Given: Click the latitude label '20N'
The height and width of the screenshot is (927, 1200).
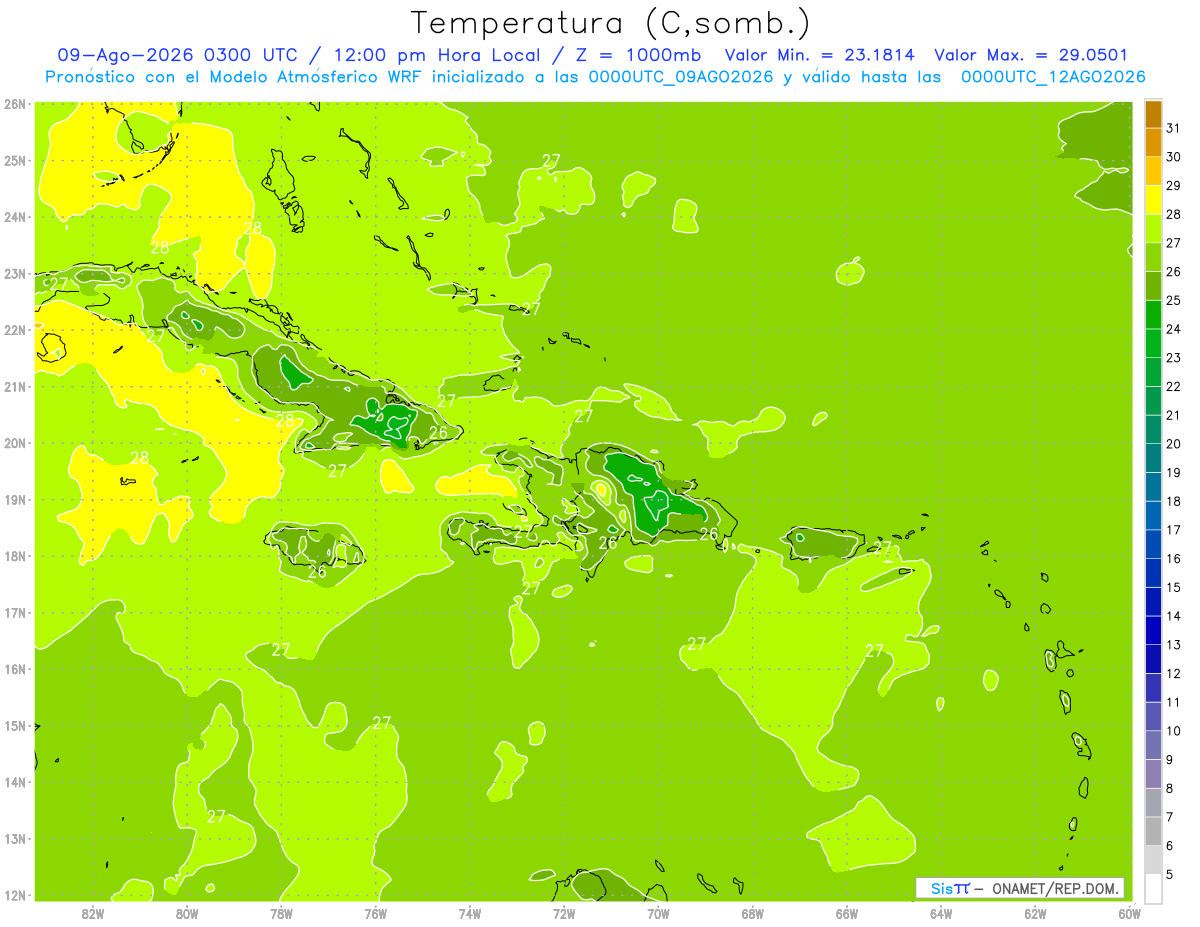Looking at the screenshot, I should (14, 443).
